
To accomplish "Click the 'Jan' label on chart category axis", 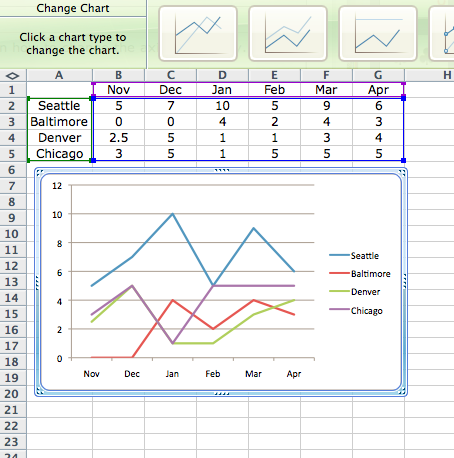I will pos(172,374).
